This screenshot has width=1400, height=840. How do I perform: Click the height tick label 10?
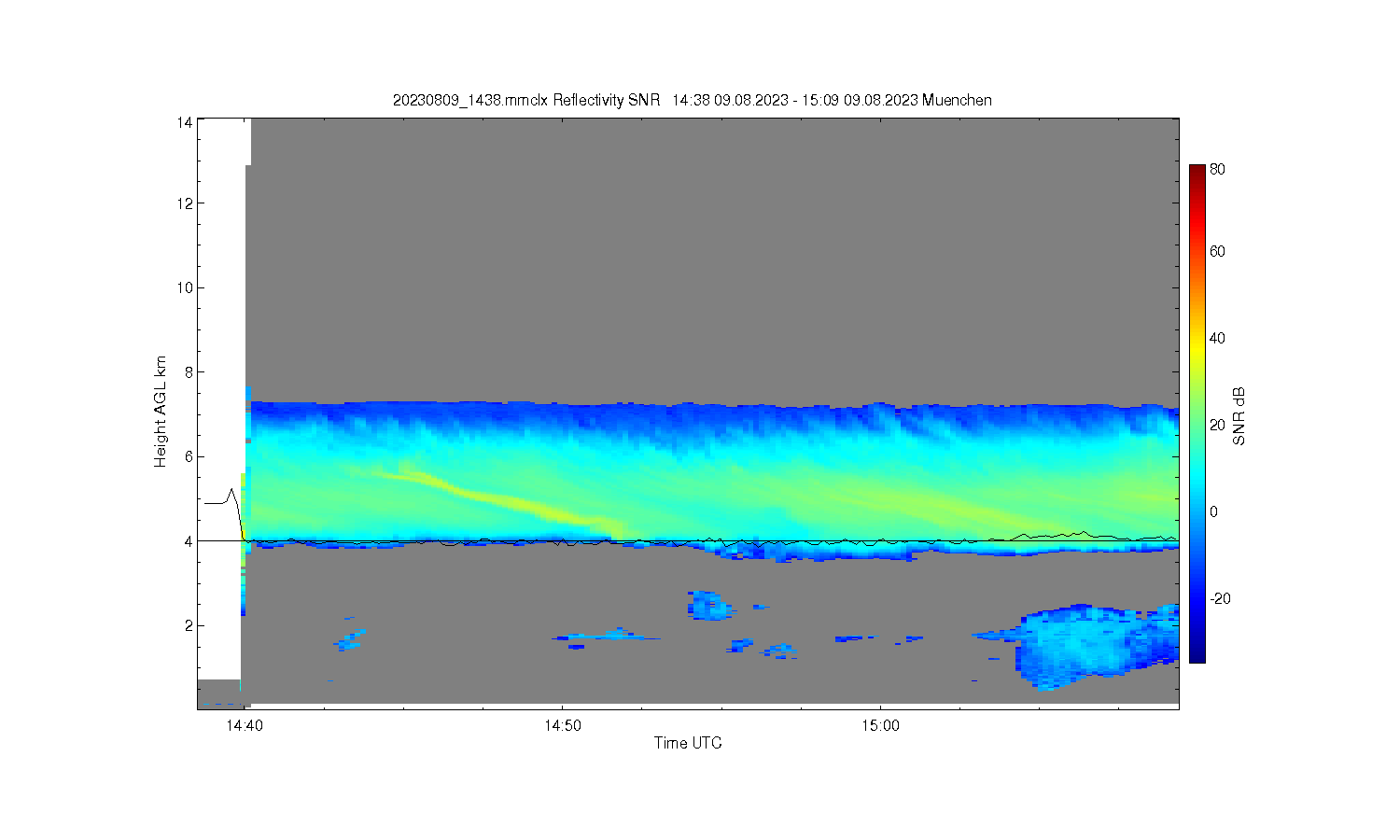coord(185,287)
